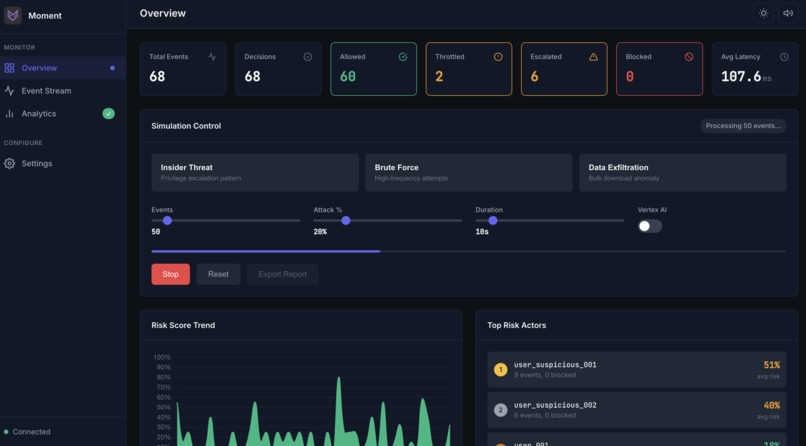Image resolution: width=806 pixels, height=446 pixels.
Task: Click the Analytics bar chart icon
Action: pyautogui.click(x=9, y=114)
